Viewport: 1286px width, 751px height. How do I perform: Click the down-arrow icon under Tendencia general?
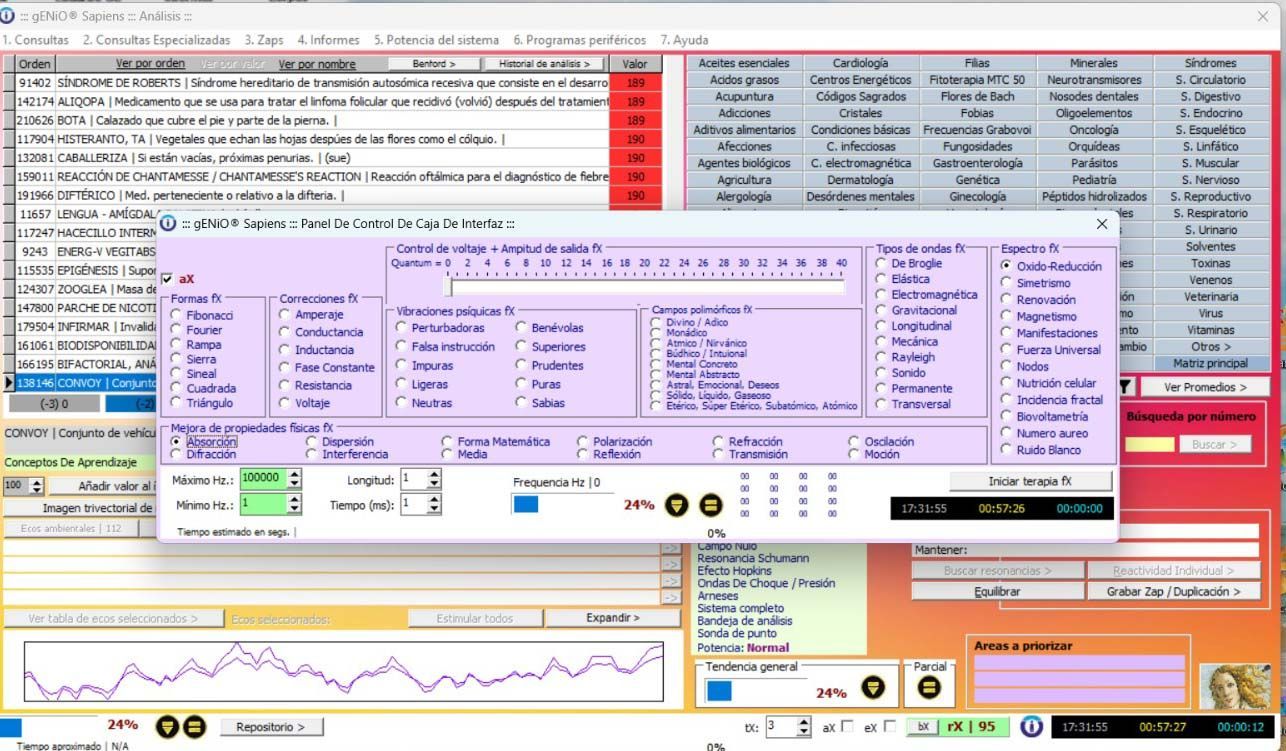click(x=874, y=688)
